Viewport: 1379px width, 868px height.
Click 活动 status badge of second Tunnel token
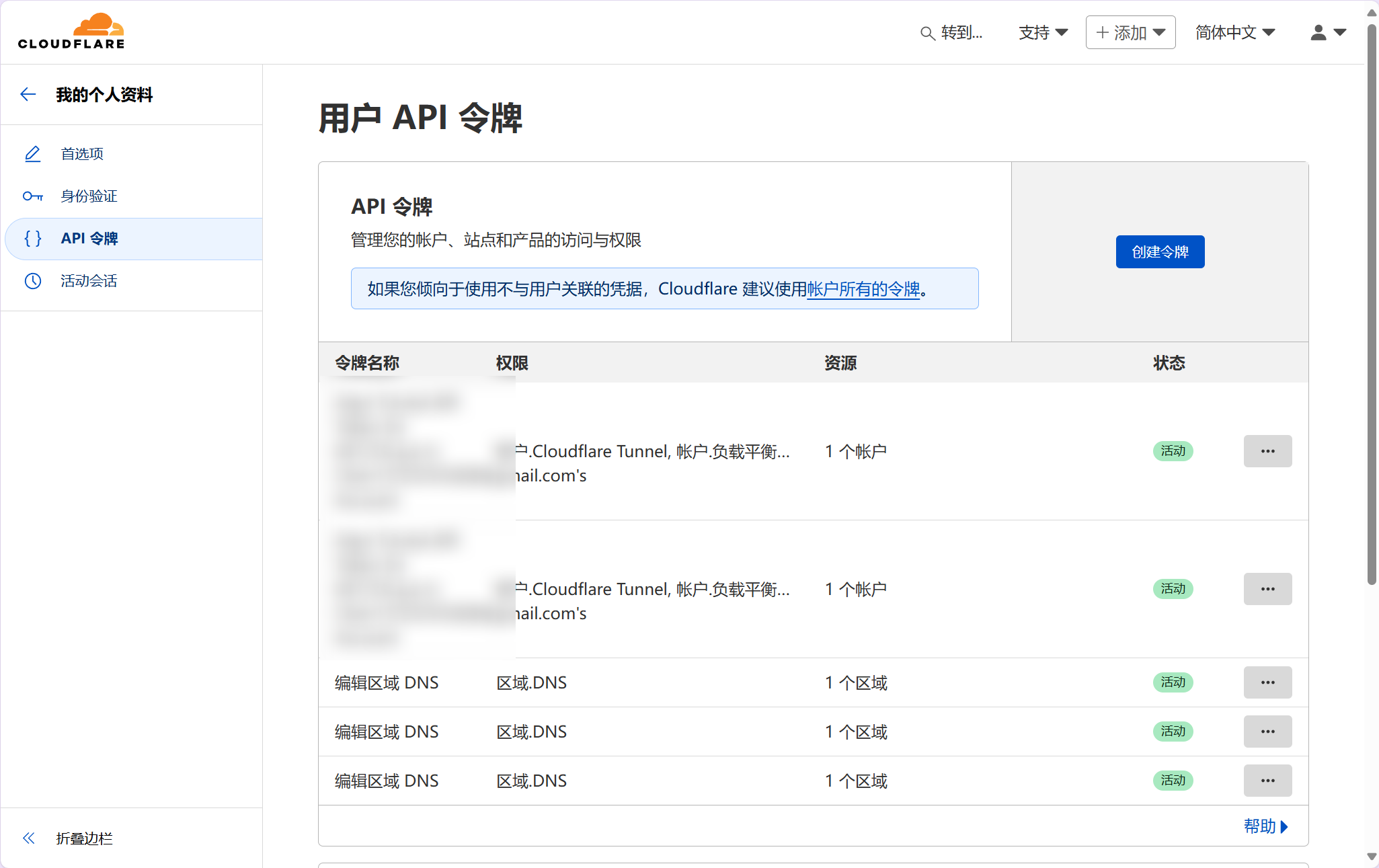click(1173, 589)
